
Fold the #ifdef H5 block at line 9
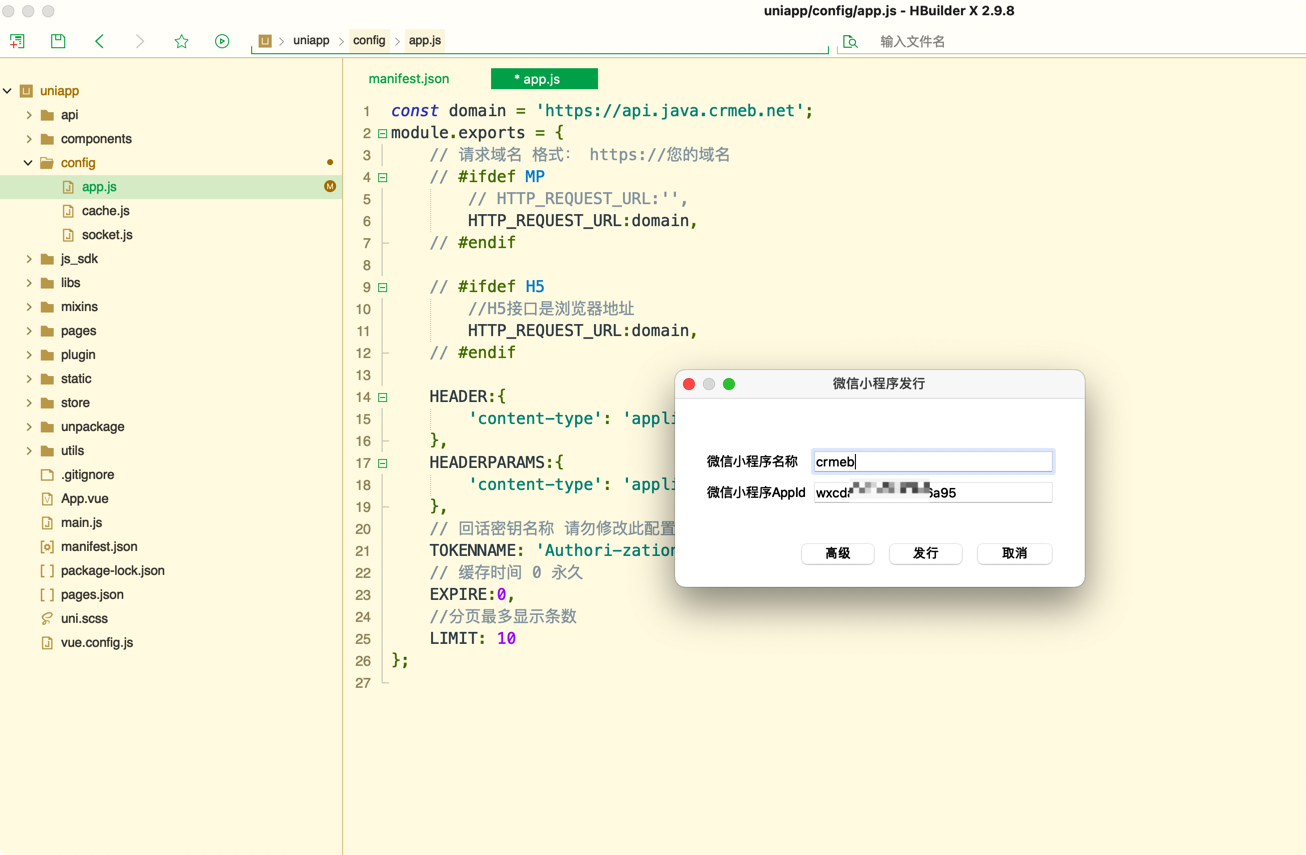[382, 287]
